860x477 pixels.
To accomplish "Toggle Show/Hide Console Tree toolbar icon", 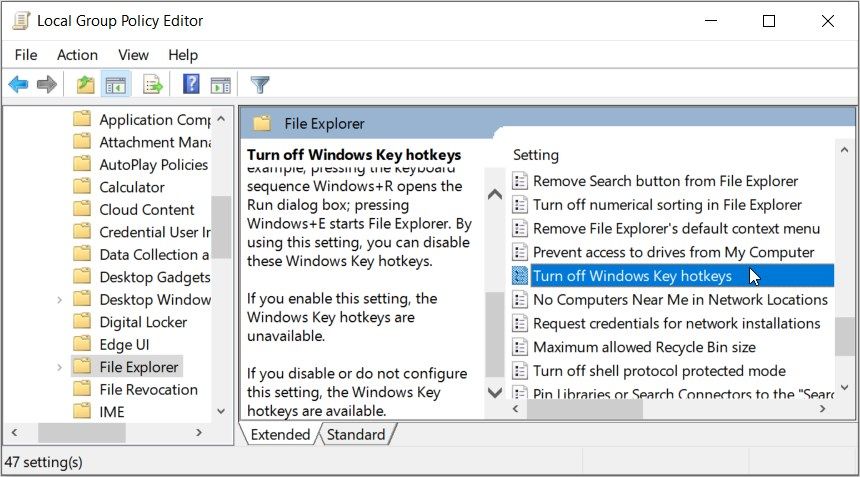I will pos(116,85).
